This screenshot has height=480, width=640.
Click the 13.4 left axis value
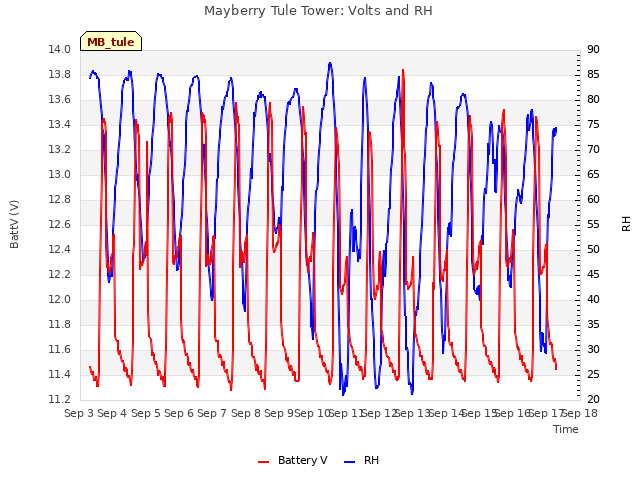click(60, 124)
